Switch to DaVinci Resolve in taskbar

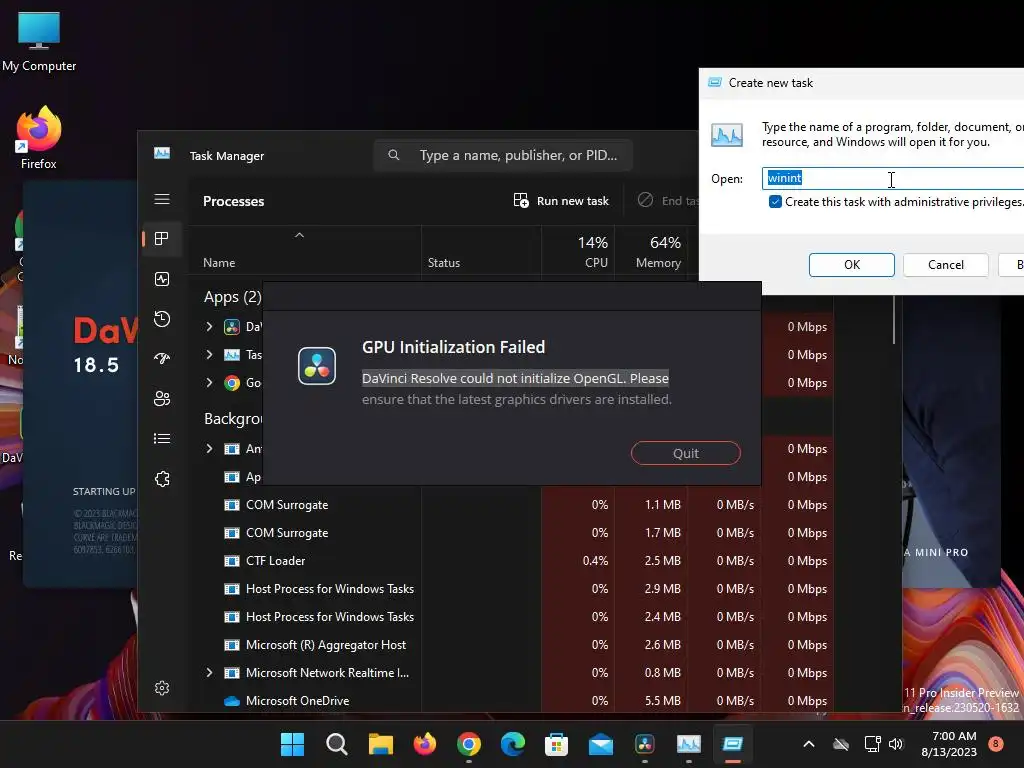(645, 744)
